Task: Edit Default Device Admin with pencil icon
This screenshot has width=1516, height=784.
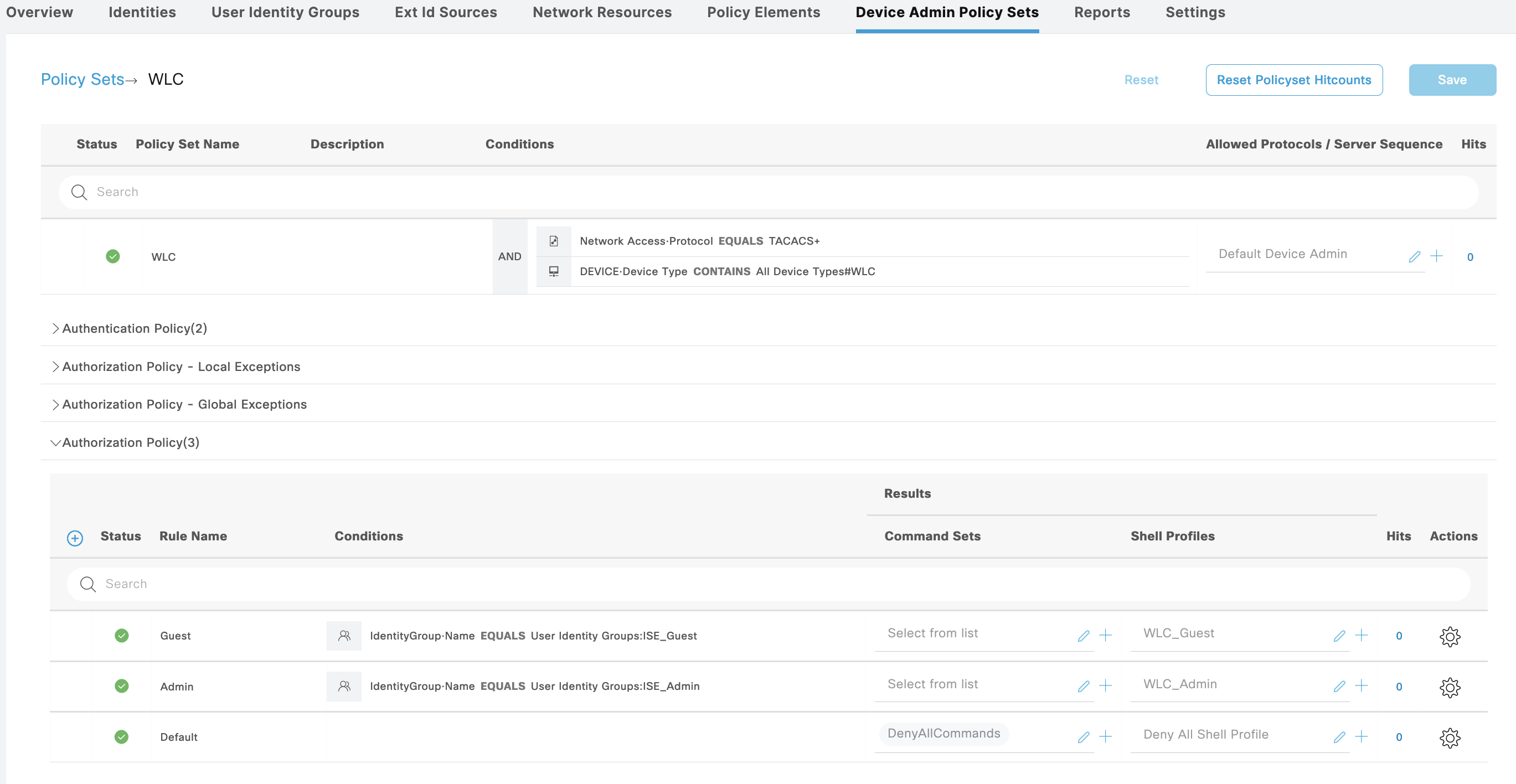Action: pos(1414,256)
